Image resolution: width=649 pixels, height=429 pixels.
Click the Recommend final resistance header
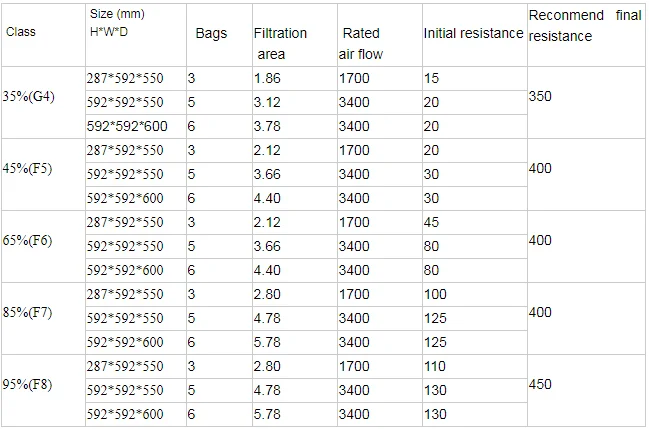(584, 26)
